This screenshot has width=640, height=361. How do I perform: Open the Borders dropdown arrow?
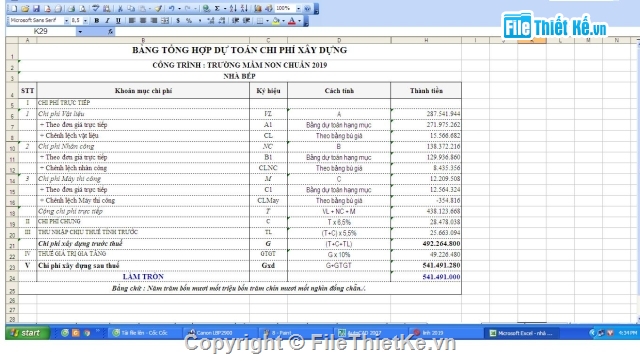[267, 20]
